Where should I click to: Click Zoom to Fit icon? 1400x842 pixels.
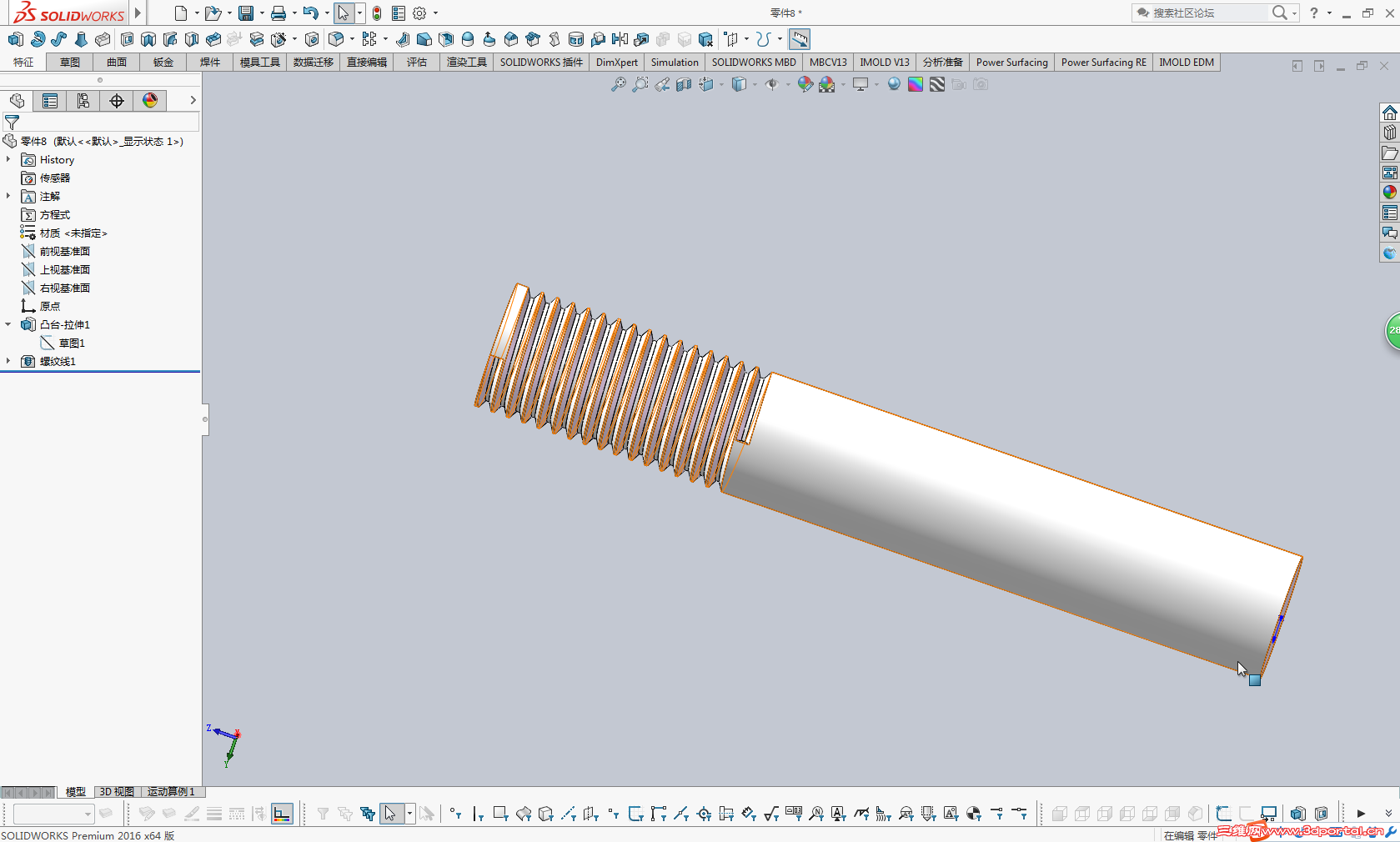point(618,84)
